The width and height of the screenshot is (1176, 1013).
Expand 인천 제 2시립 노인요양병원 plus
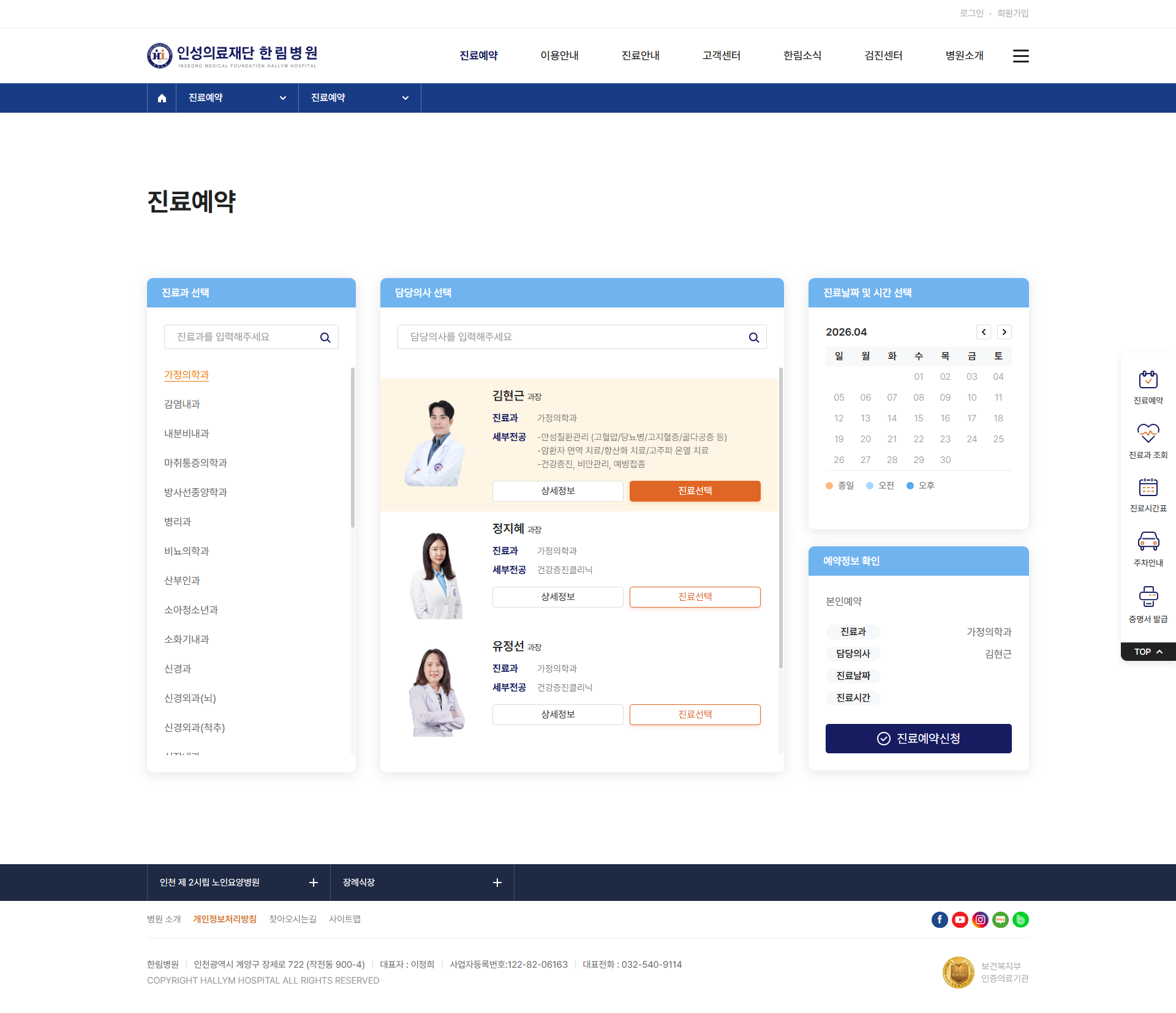click(314, 883)
